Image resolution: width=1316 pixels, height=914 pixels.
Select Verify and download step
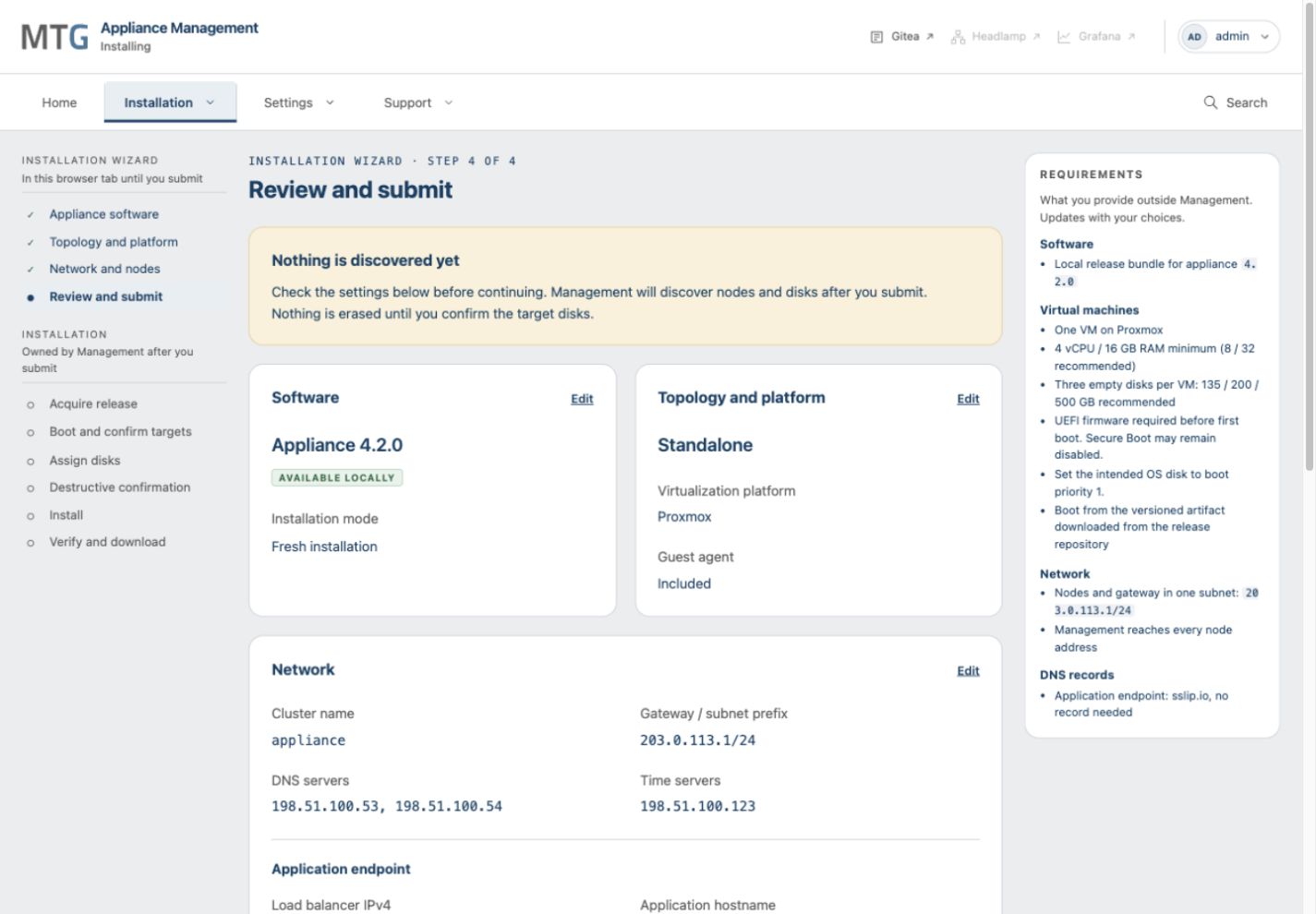pyautogui.click(x=107, y=542)
